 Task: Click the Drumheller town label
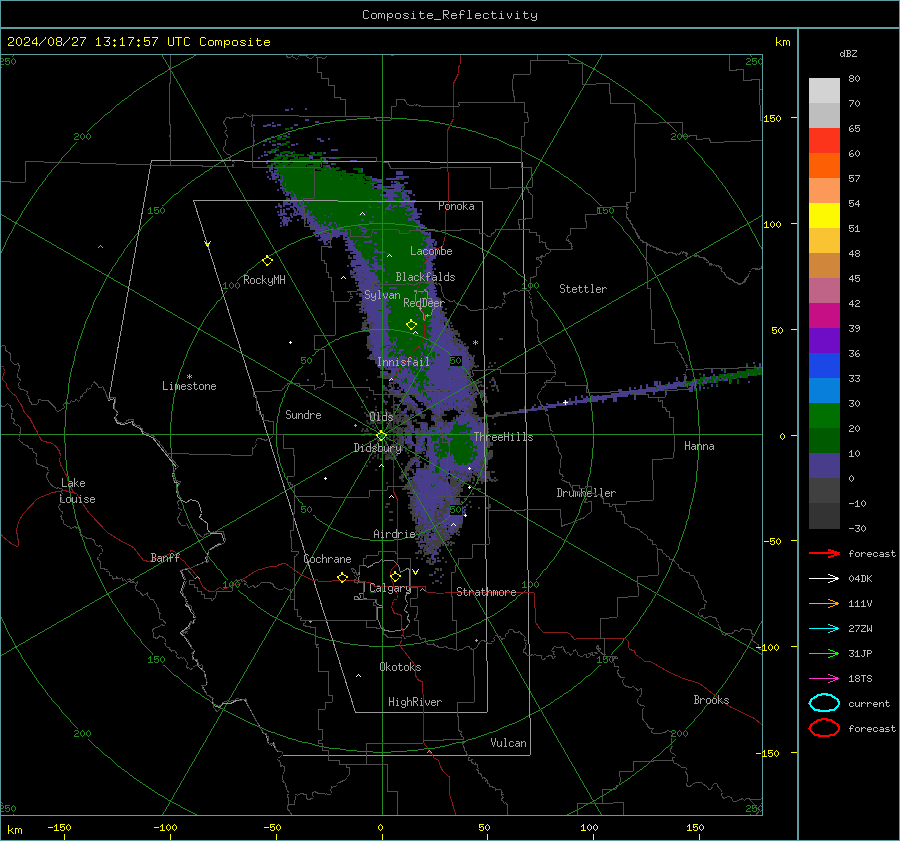tap(586, 493)
